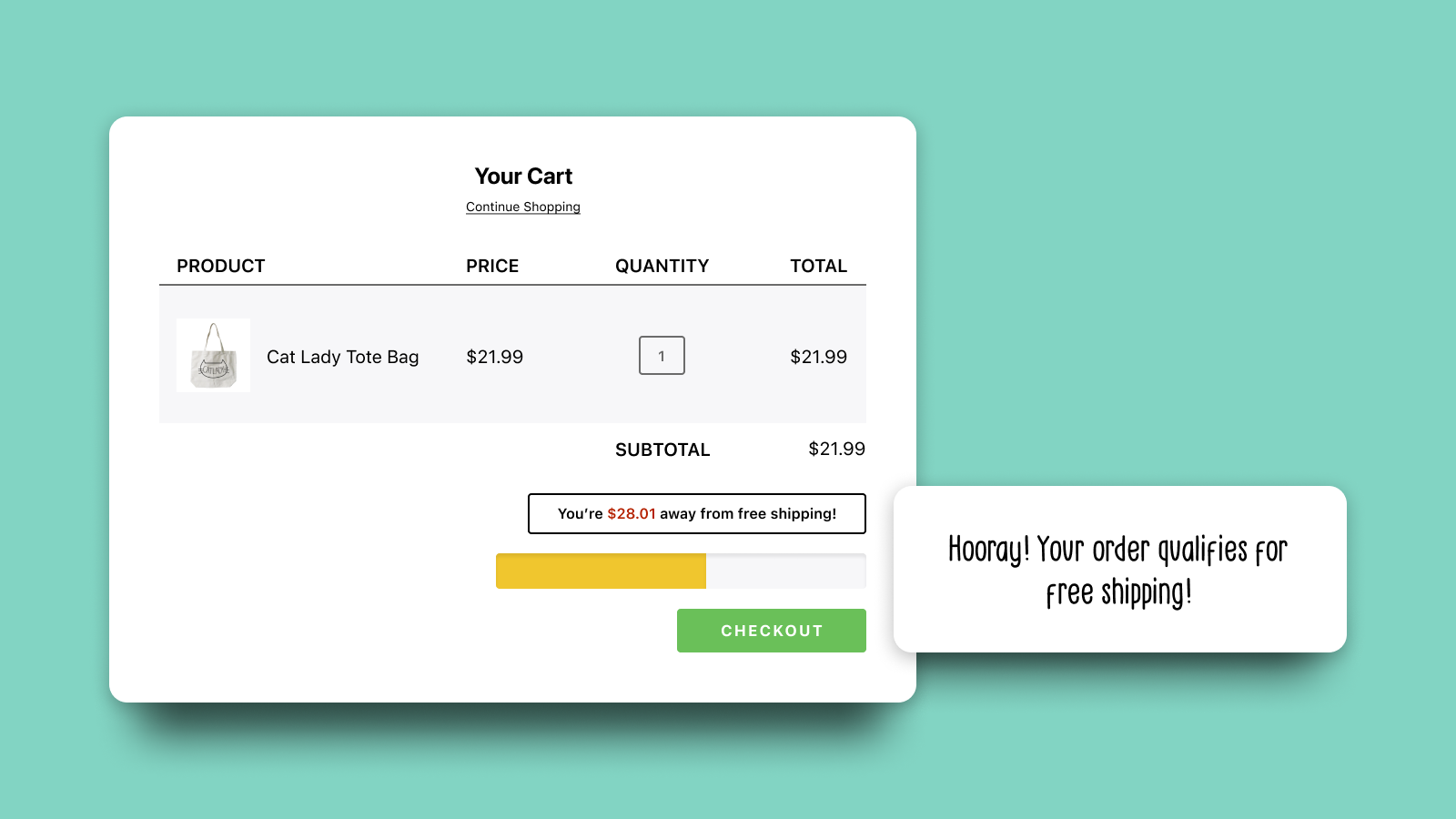Click the SUBTOTAL label
This screenshot has height=819, width=1456.
pos(662,450)
